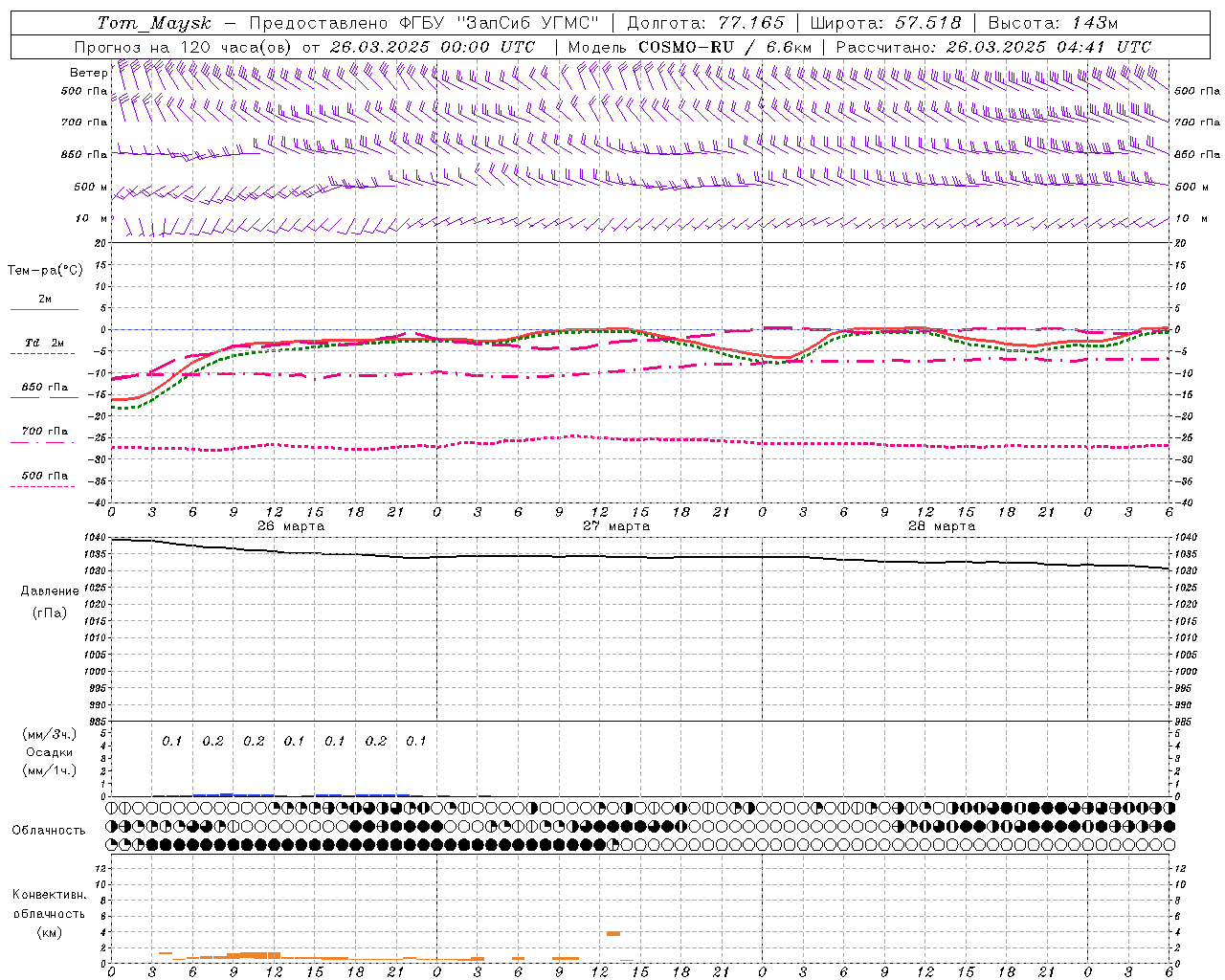Click the 10 м wind level label on left
The image size is (1225, 980).
(x=92, y=219)
